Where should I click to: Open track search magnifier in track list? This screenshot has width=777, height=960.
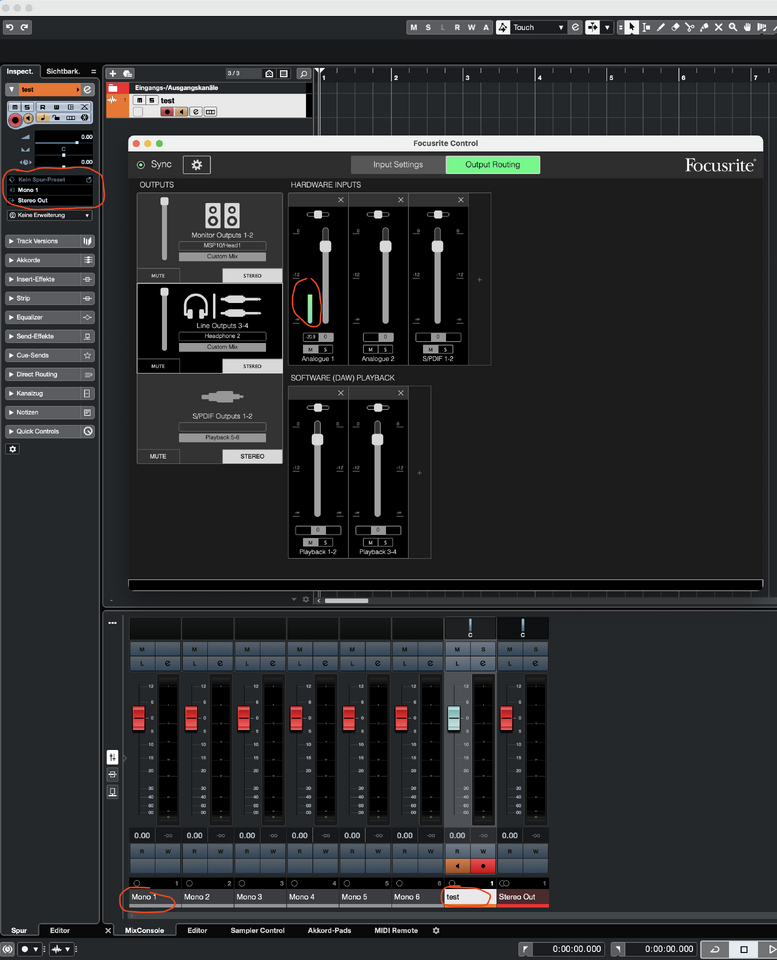[303, 73]
